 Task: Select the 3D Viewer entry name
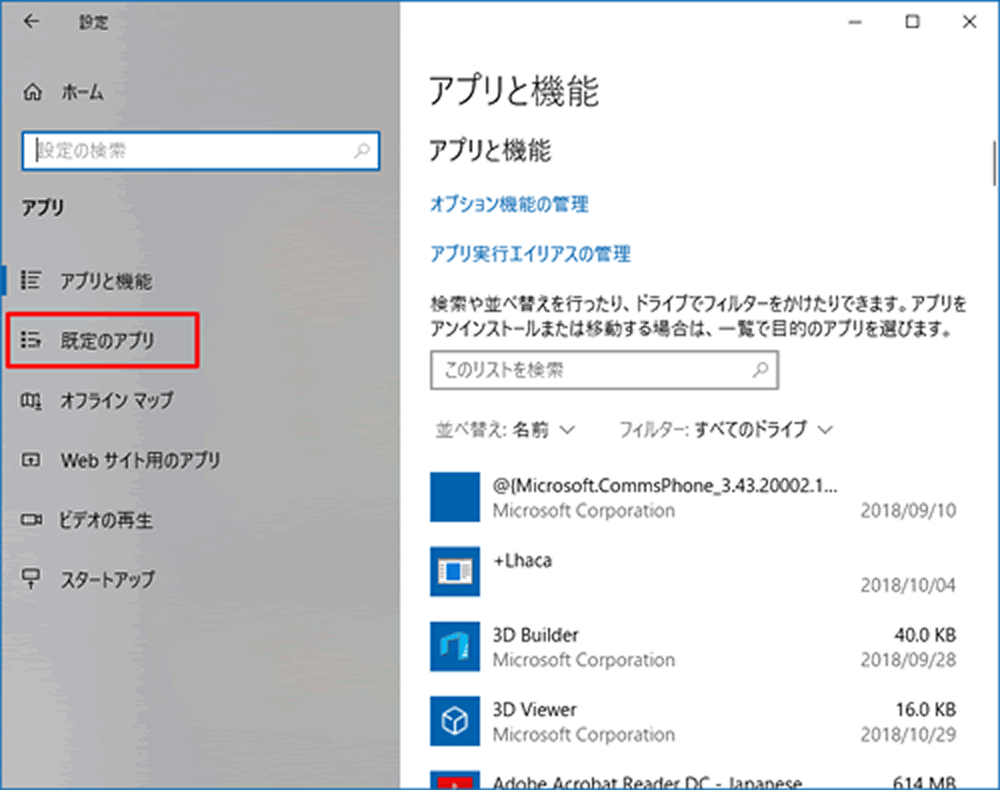534,710
